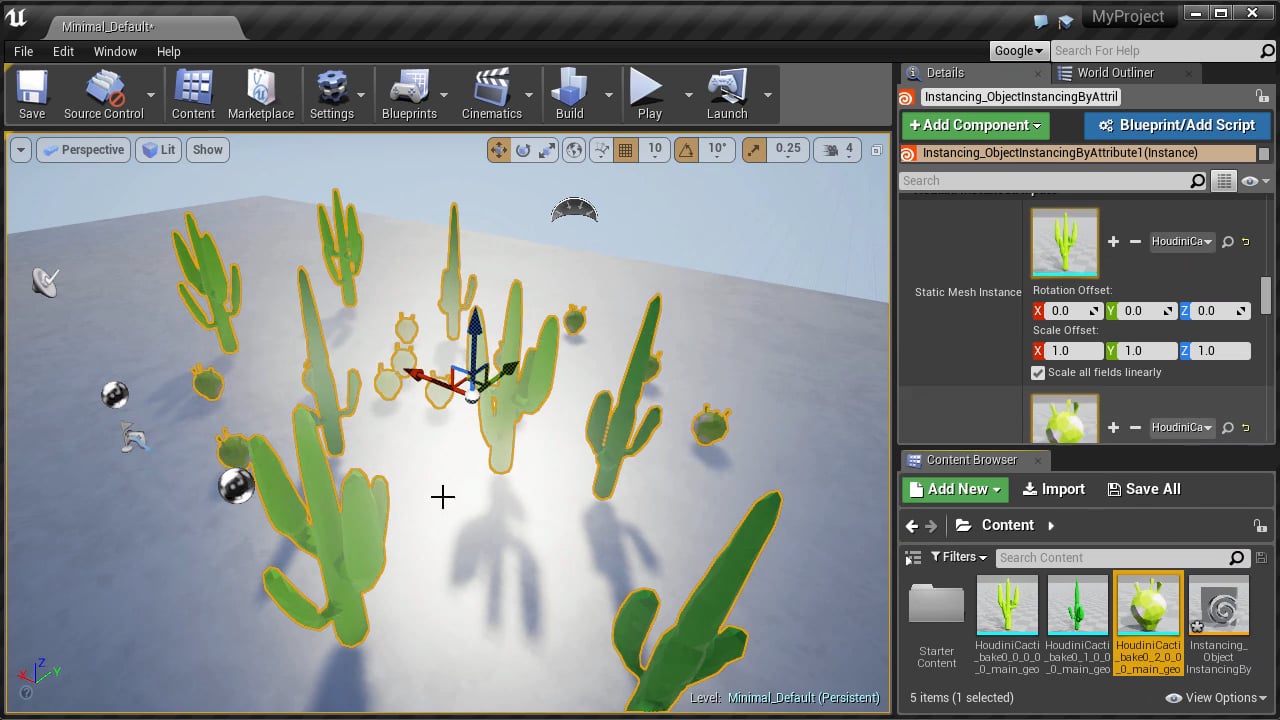Click the Build toolbar icon
This screenshot has height=720, width=1280.
click(570, 95)
